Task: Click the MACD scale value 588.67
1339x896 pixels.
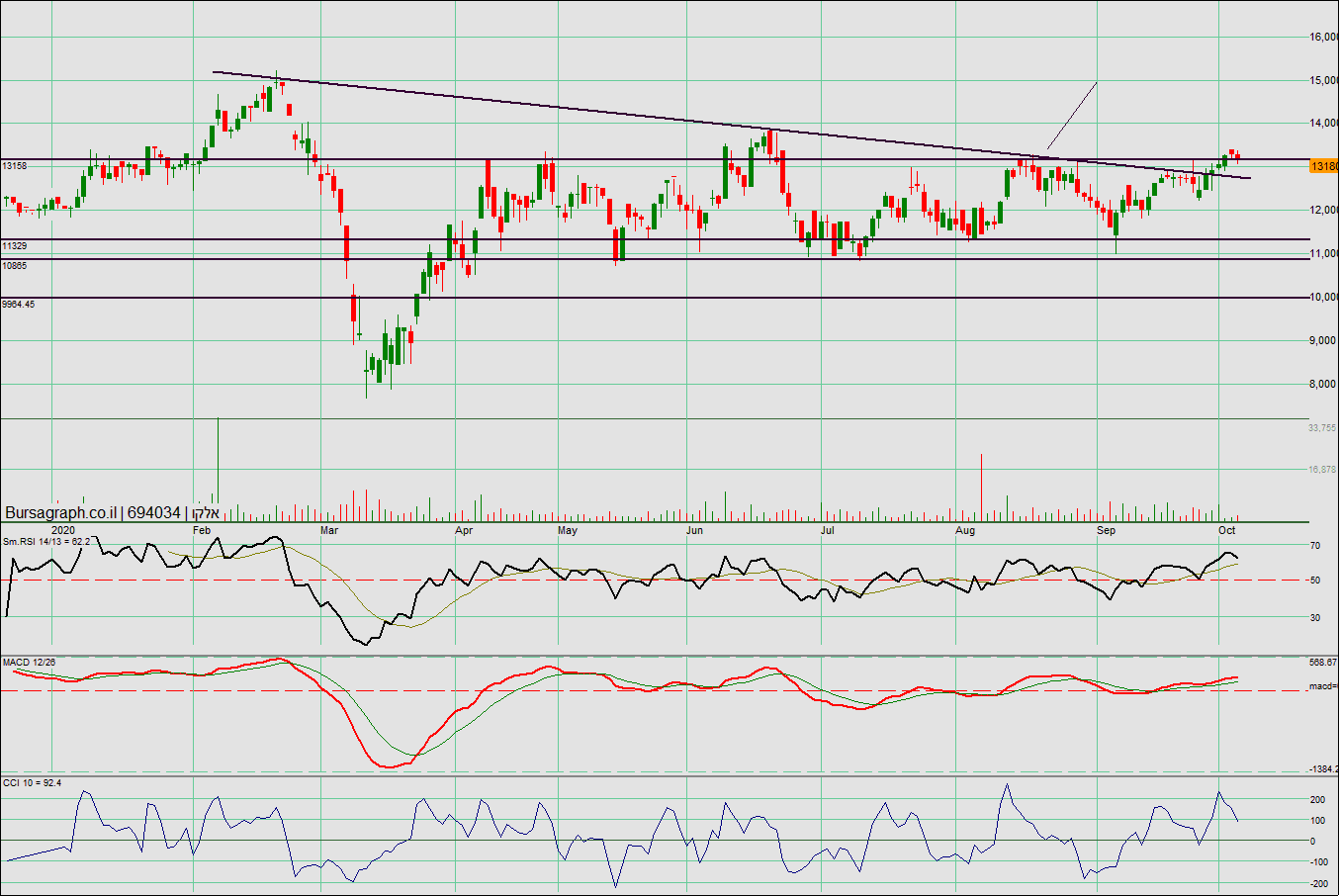Action: (1323, 663)
